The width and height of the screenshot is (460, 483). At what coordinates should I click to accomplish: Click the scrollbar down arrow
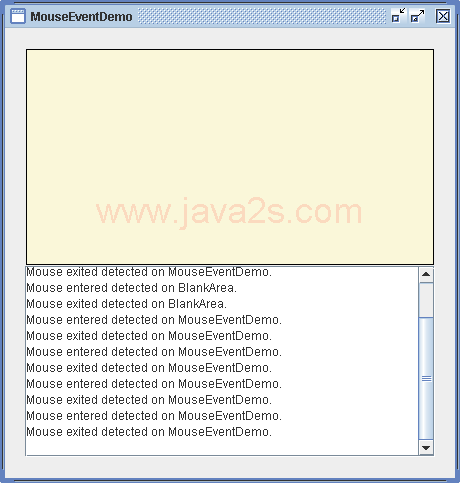click(x=426, y=447)
